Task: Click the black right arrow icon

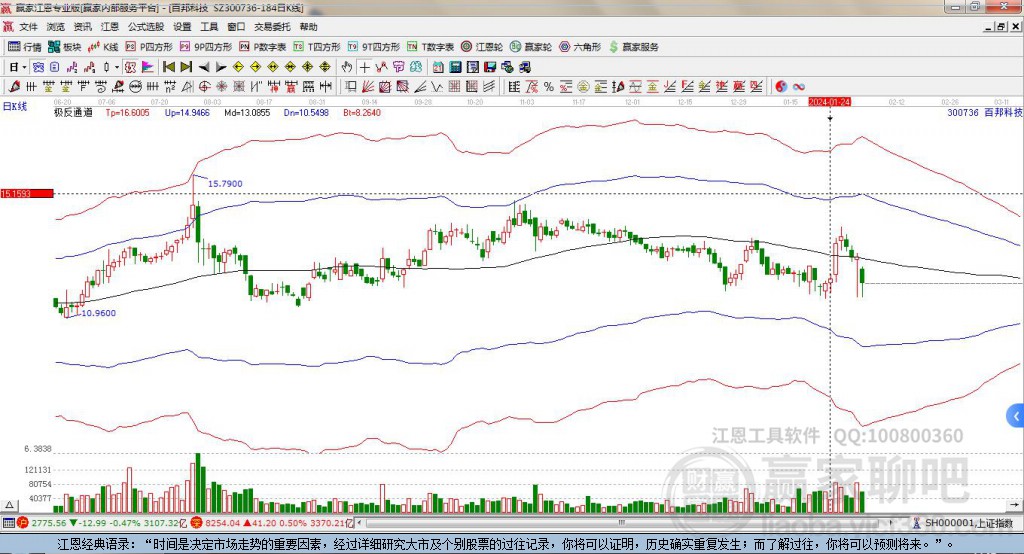Action: 221,67
